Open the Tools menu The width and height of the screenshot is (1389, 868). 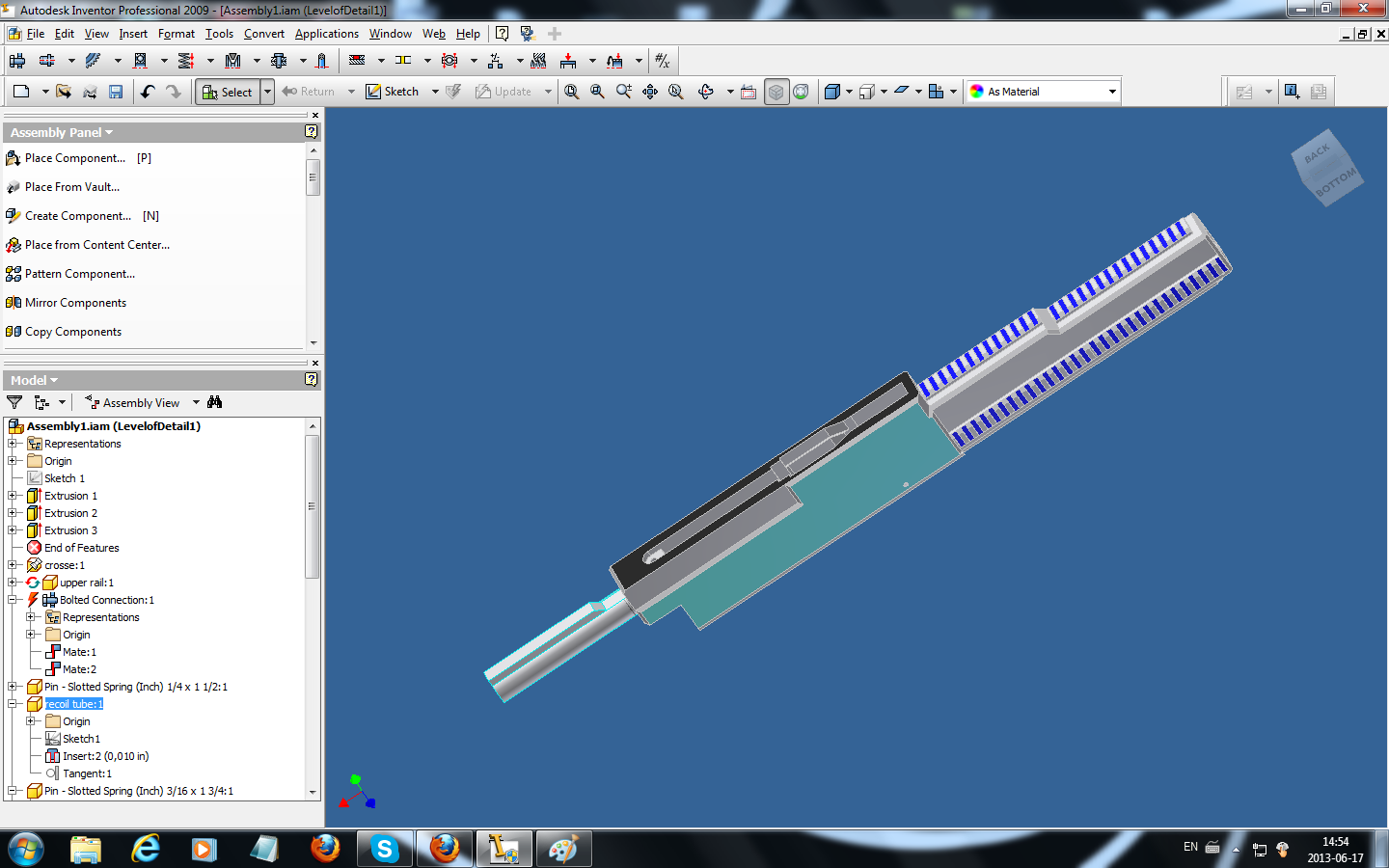coord(219,34)
